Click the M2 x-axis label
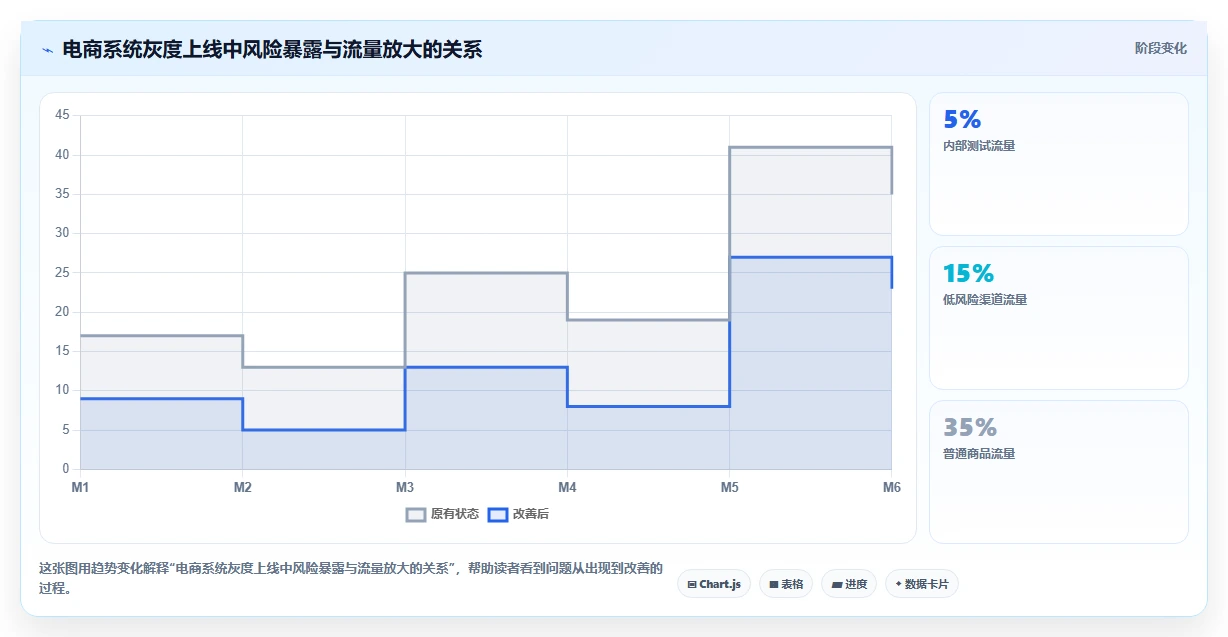This screenshot has width=1228, height=637. (x=242, y=487)
